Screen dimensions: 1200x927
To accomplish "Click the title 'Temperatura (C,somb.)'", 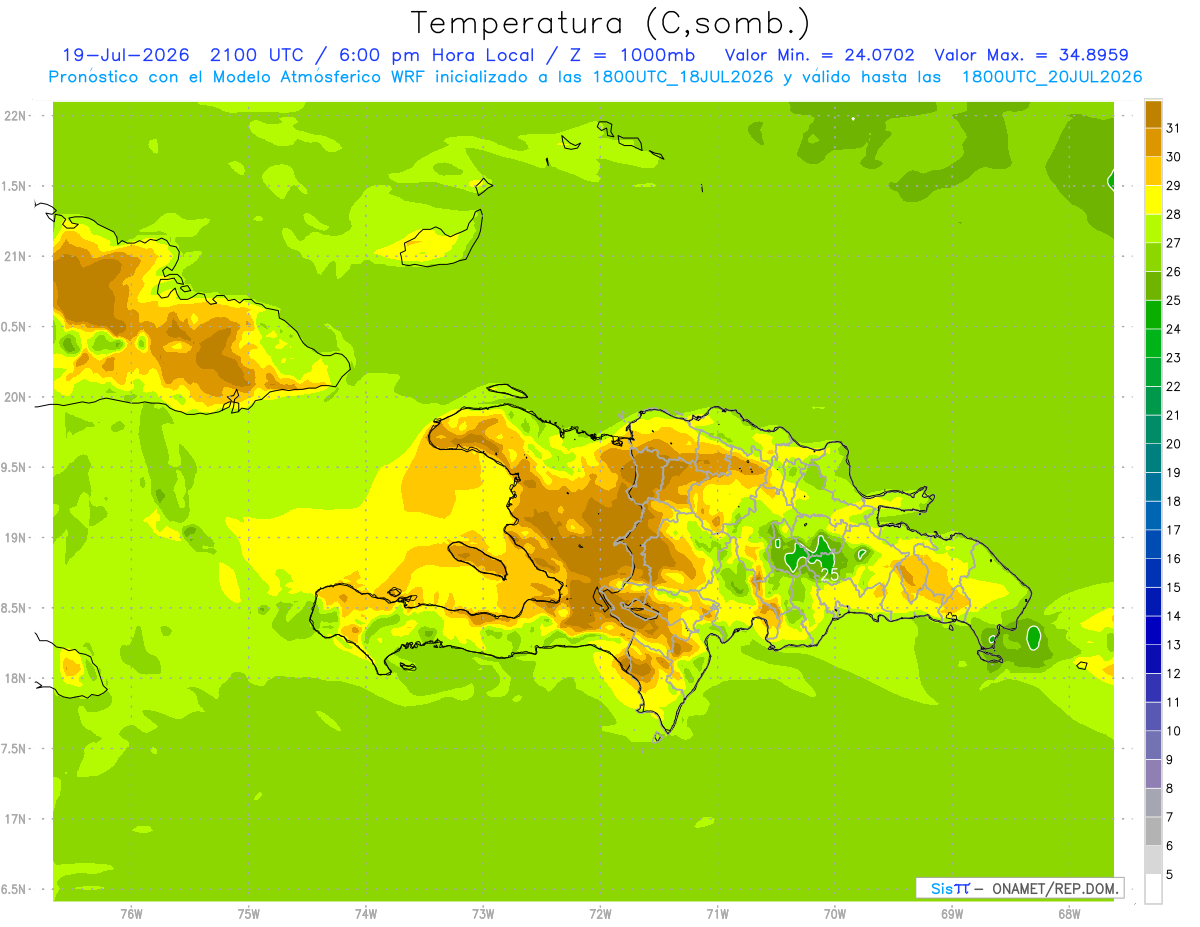I will point(611,23).
